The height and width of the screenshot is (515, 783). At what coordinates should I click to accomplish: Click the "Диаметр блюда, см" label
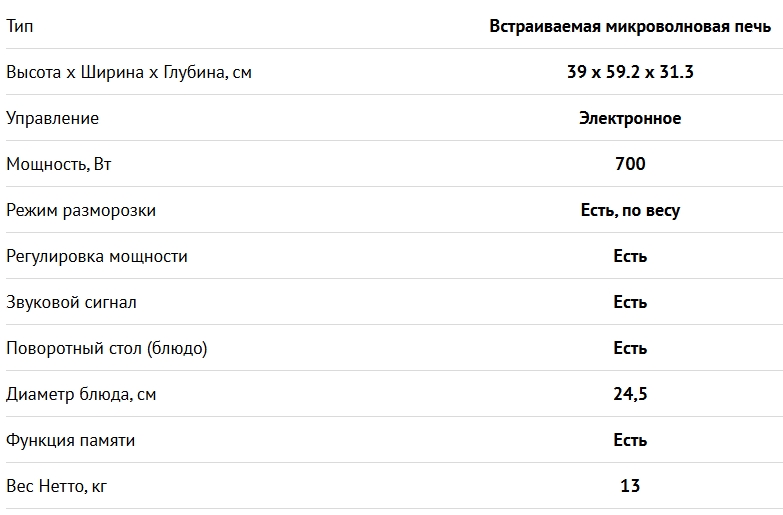[x=81, y=394]
